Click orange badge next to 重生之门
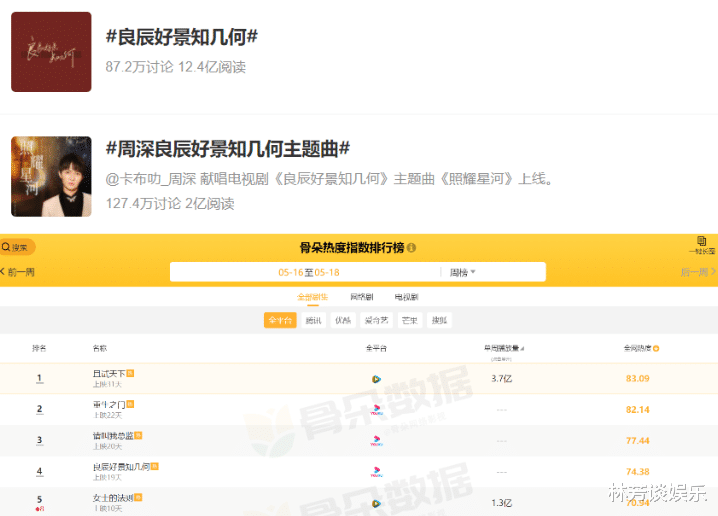 point(131,404)
